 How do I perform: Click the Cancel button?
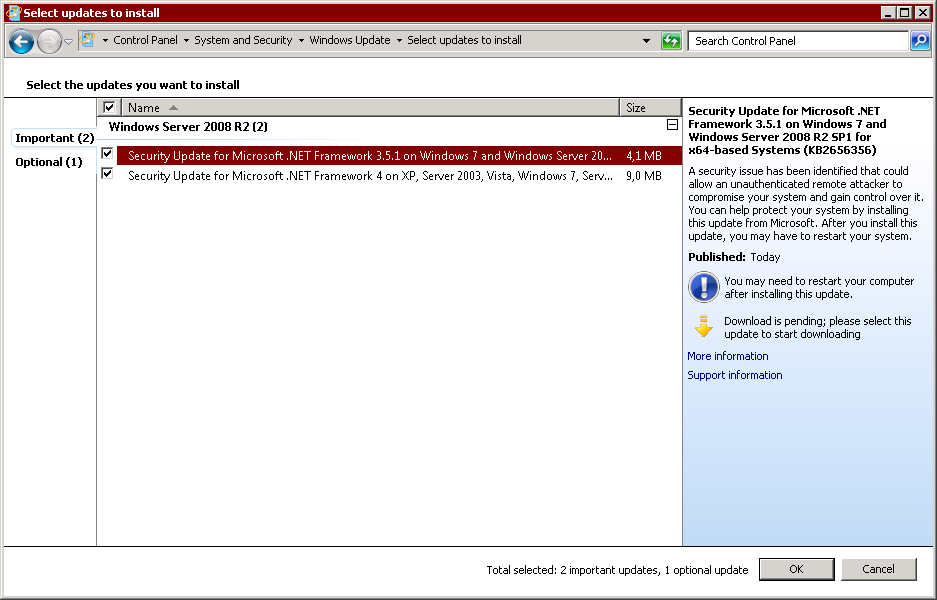(878, 570)
